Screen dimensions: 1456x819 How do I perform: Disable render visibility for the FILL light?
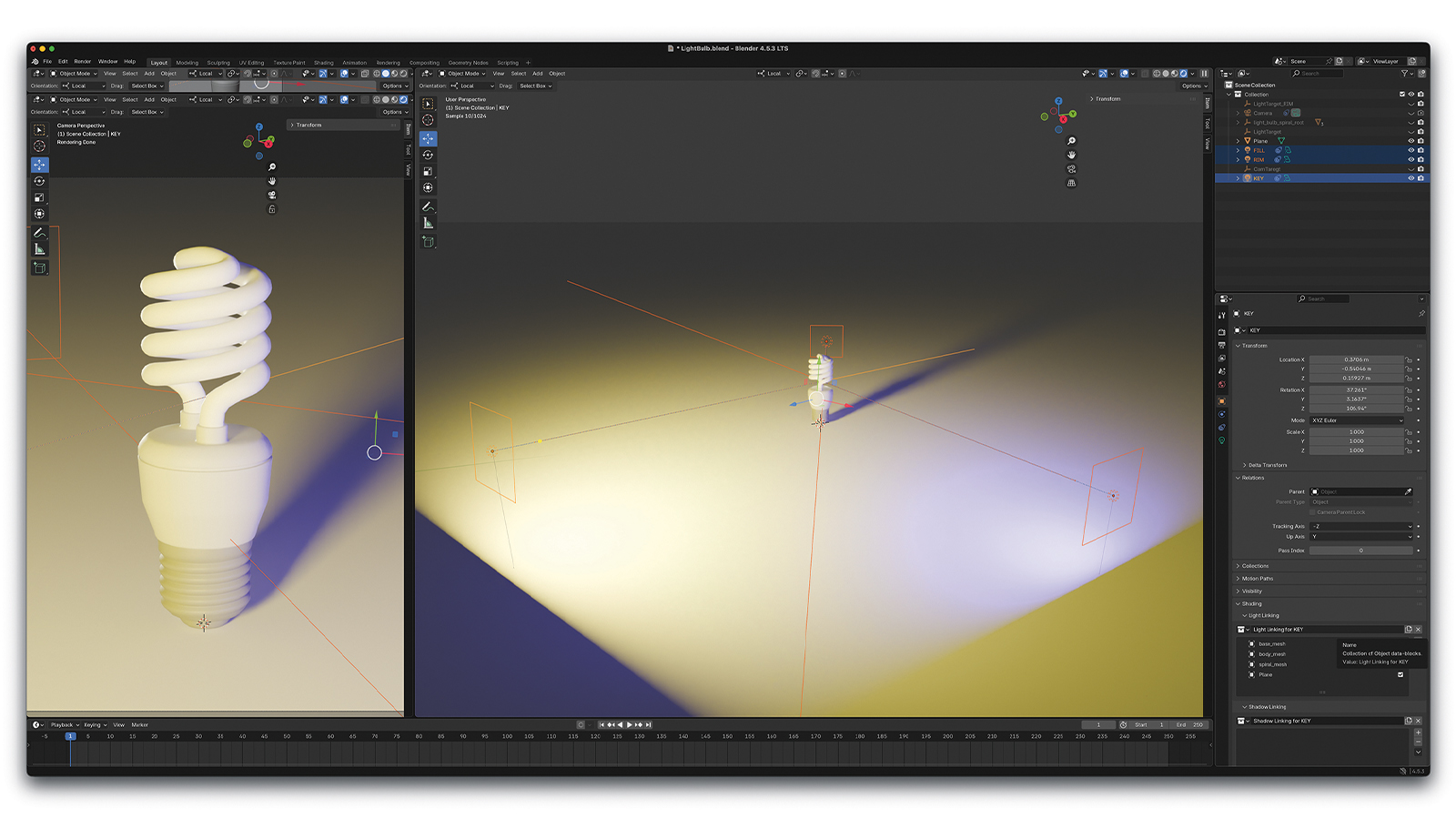[x=1421, y=150]
